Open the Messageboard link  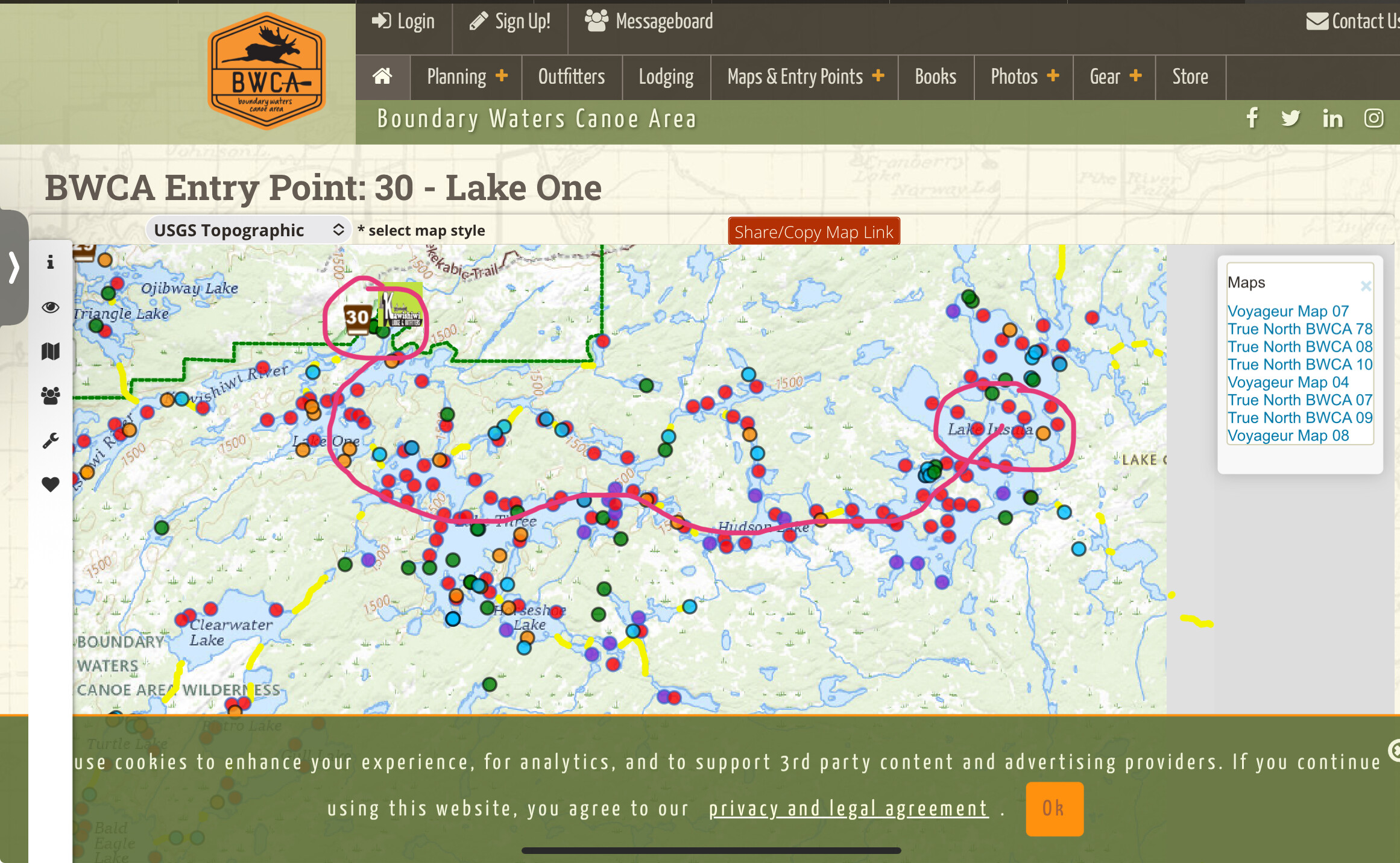(649, 22)
